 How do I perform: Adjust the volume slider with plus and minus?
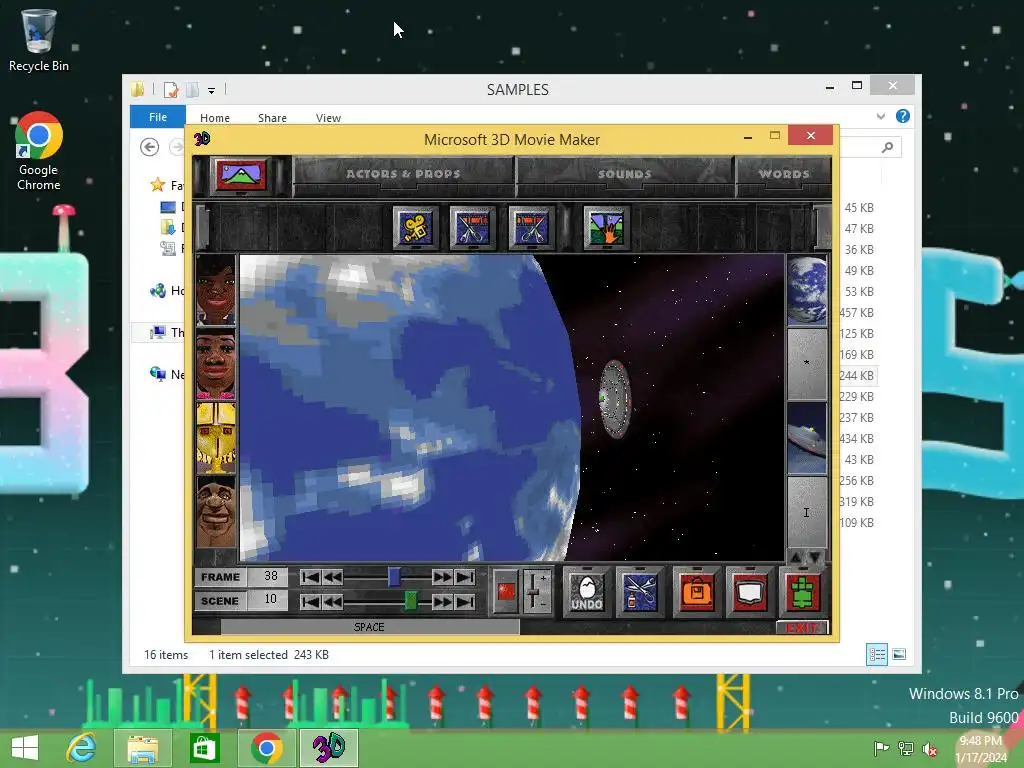tap(536, 591)
